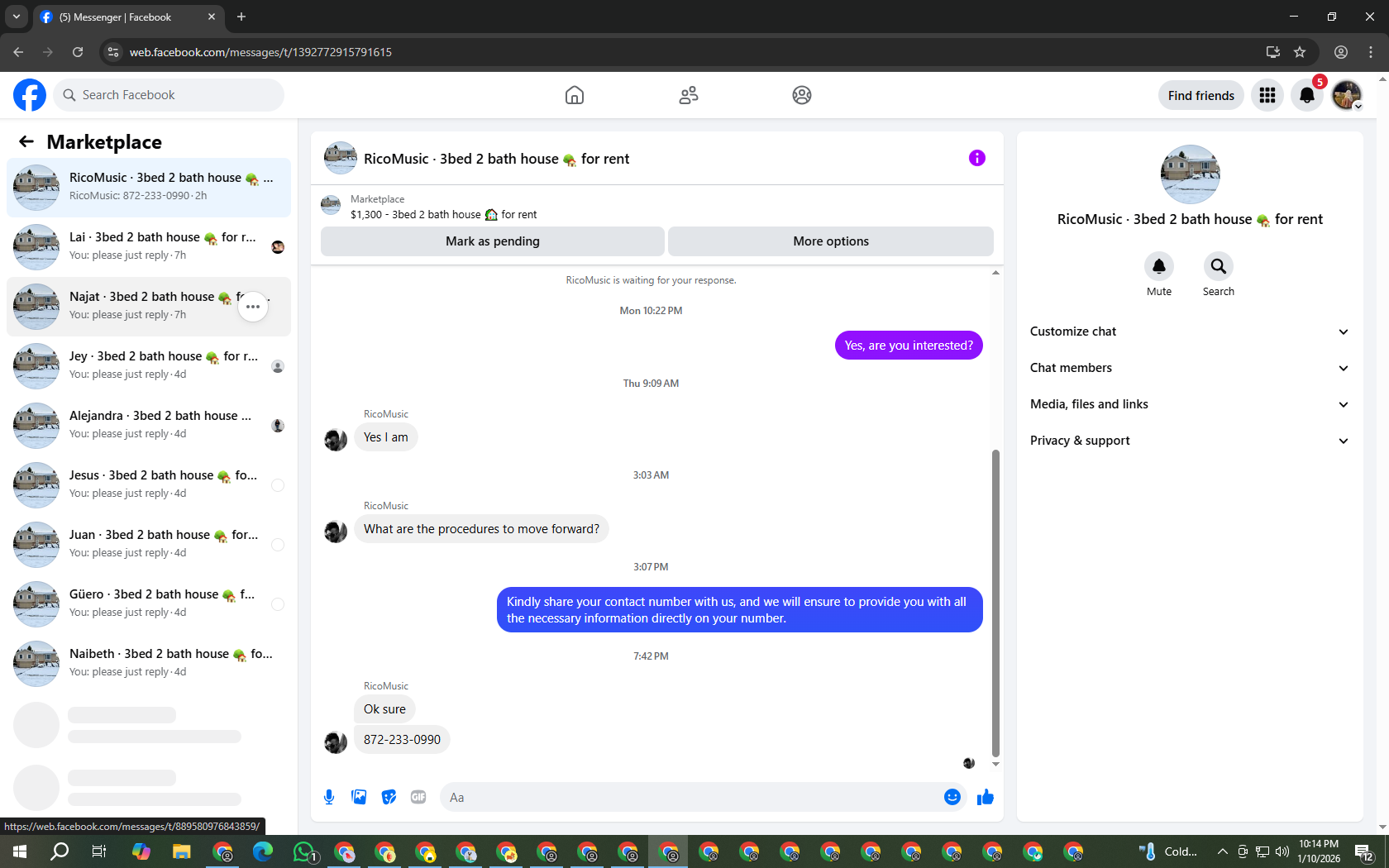This screenshot has width=1389, height=868.
Task: Open the Güero 3bed 2 bath conversation
Action: pos(149,603)
